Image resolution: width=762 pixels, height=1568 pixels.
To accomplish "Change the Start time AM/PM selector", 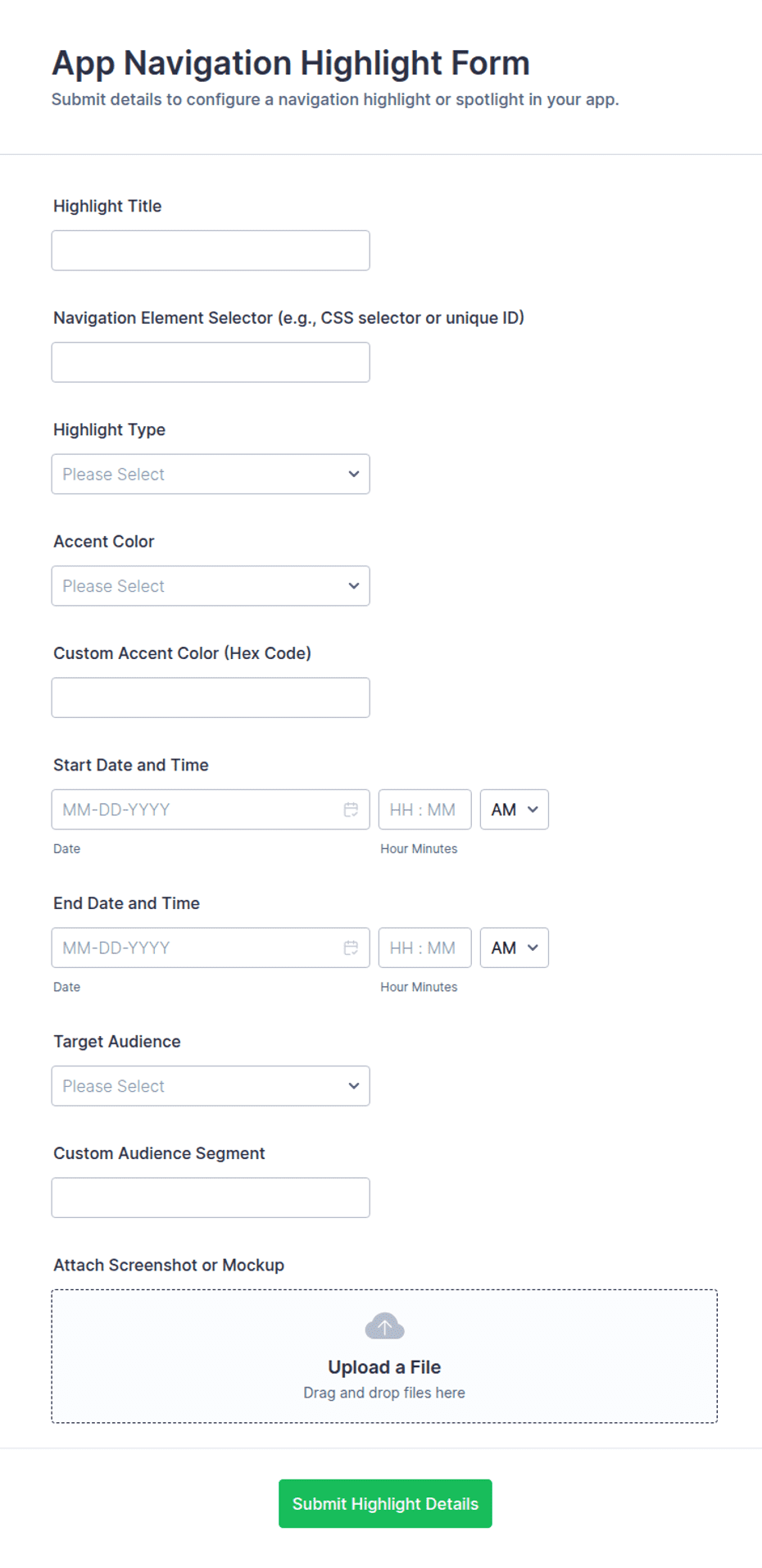I will click(x=515, y=810).
